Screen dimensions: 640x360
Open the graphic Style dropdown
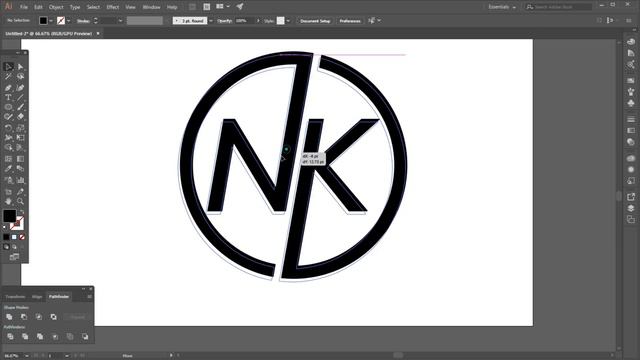pyautogui.click(x=288, y=20)
